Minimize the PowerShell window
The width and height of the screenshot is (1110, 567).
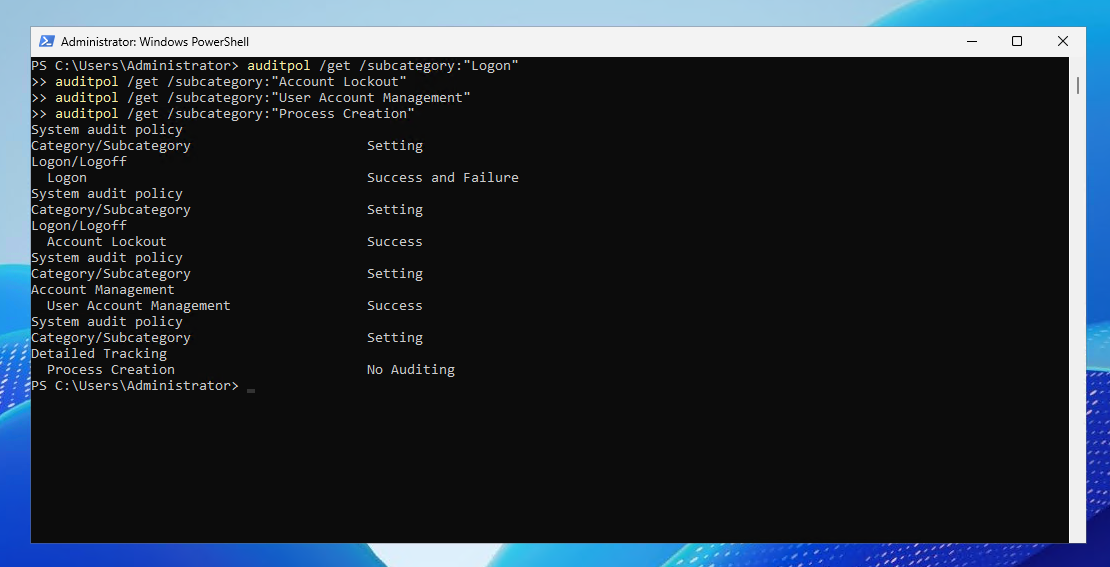click(971, 41)
